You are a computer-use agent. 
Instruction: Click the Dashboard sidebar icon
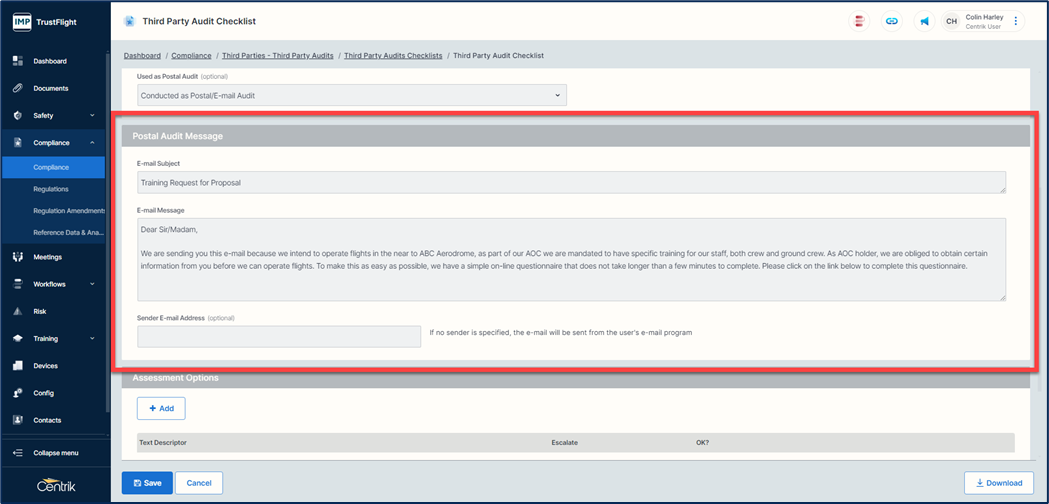(18, 61)
